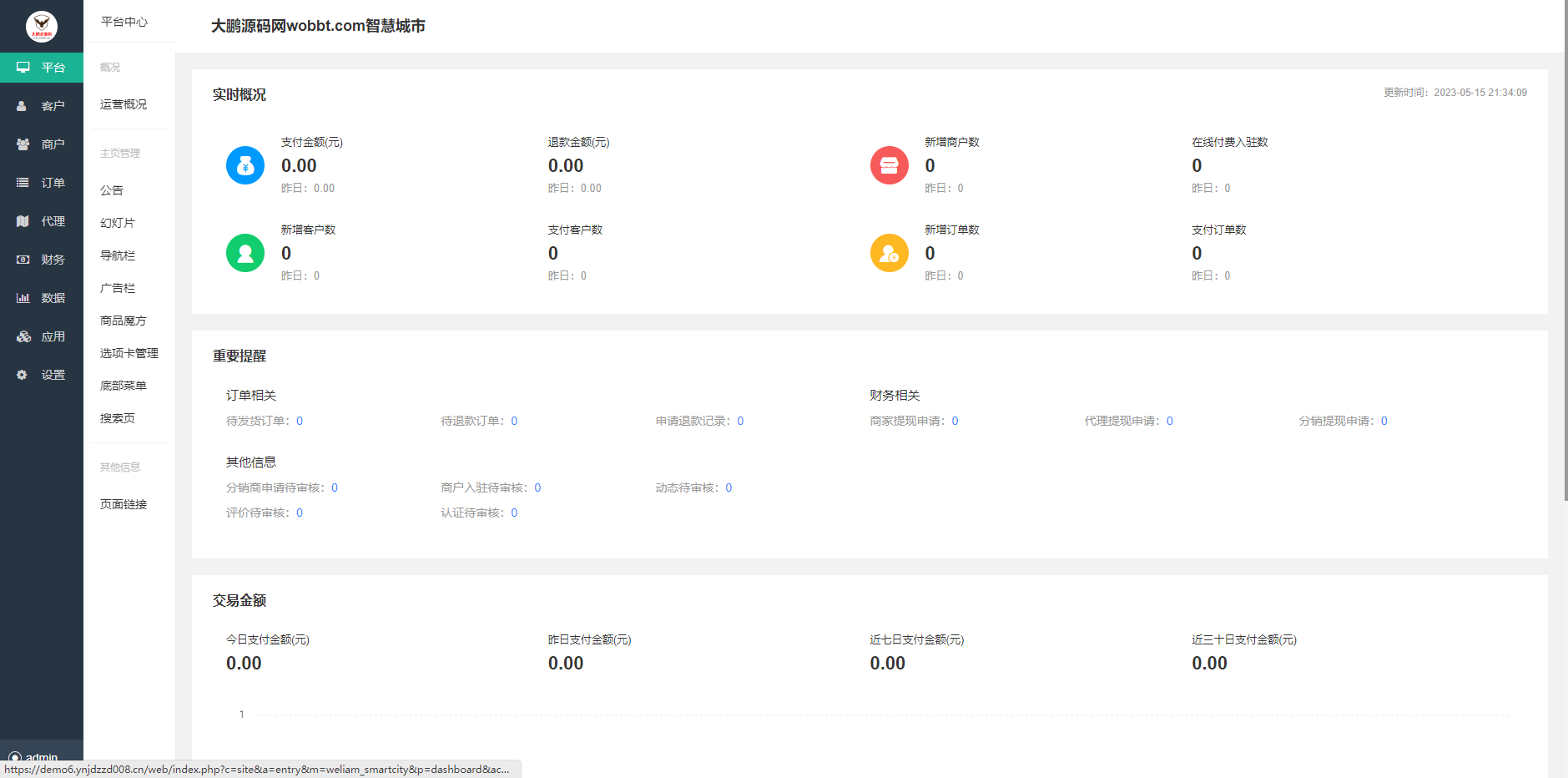Click the 评价待审核 review count link
The width and height of the screenshot is (1568, 778).
coord(300,513)
